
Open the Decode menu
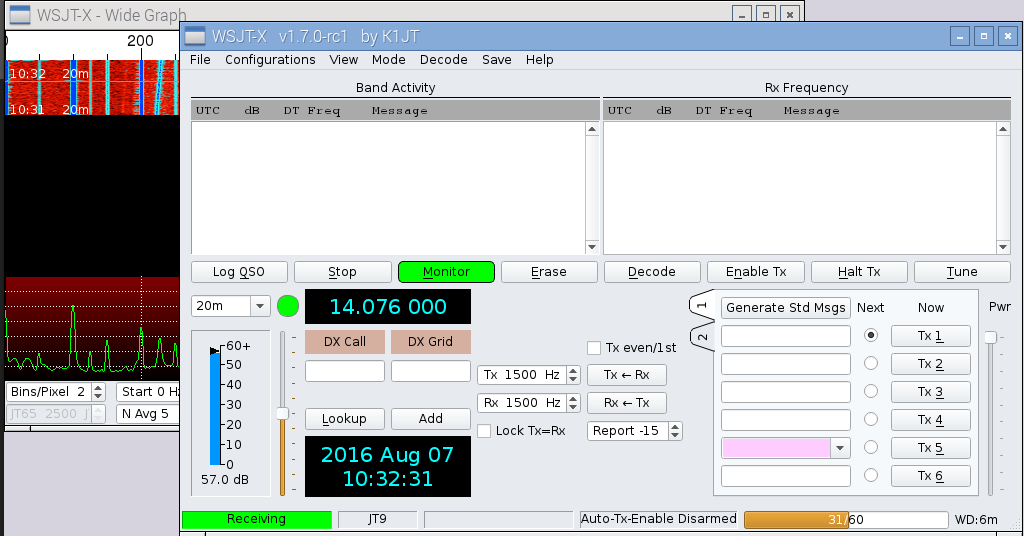(443, 59)
